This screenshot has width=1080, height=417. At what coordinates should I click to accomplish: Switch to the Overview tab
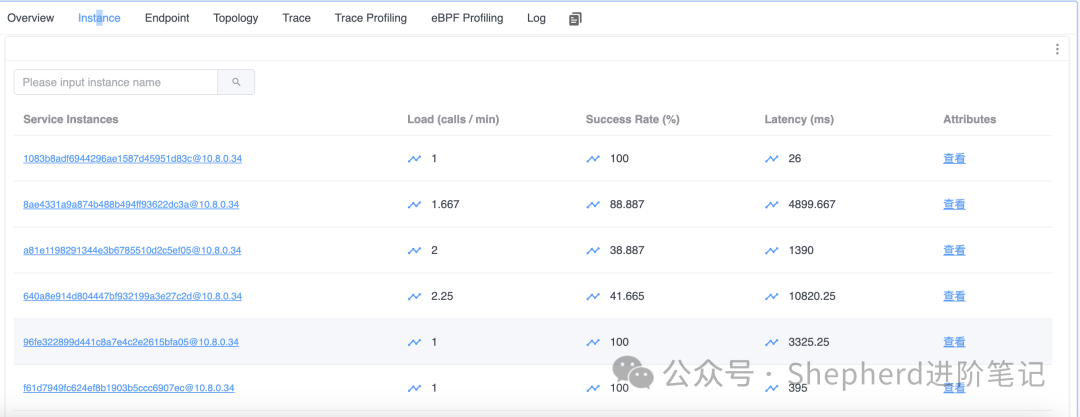coord(30,18)
